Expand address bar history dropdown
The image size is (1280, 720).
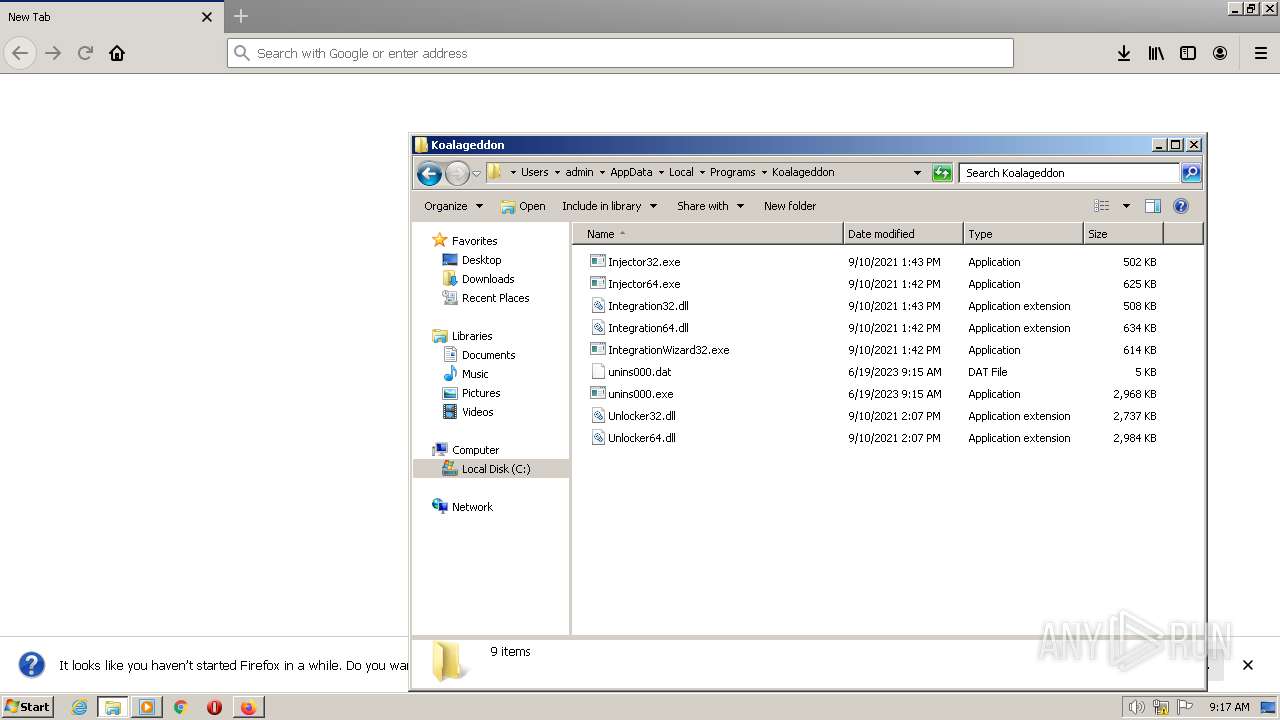pyautogui.click(x=917, y=173)
